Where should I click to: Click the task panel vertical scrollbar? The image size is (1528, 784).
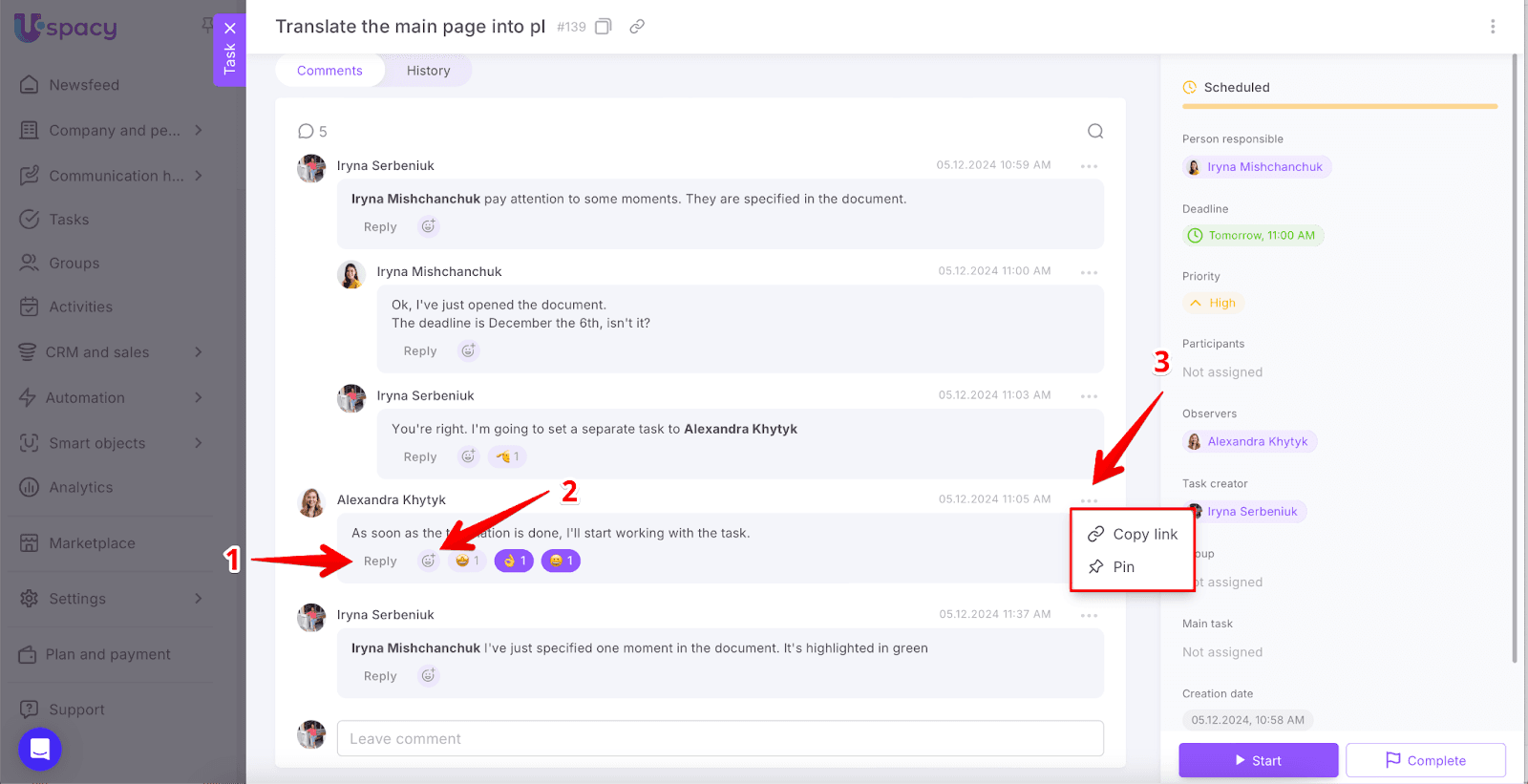[x=1515, y=358]
